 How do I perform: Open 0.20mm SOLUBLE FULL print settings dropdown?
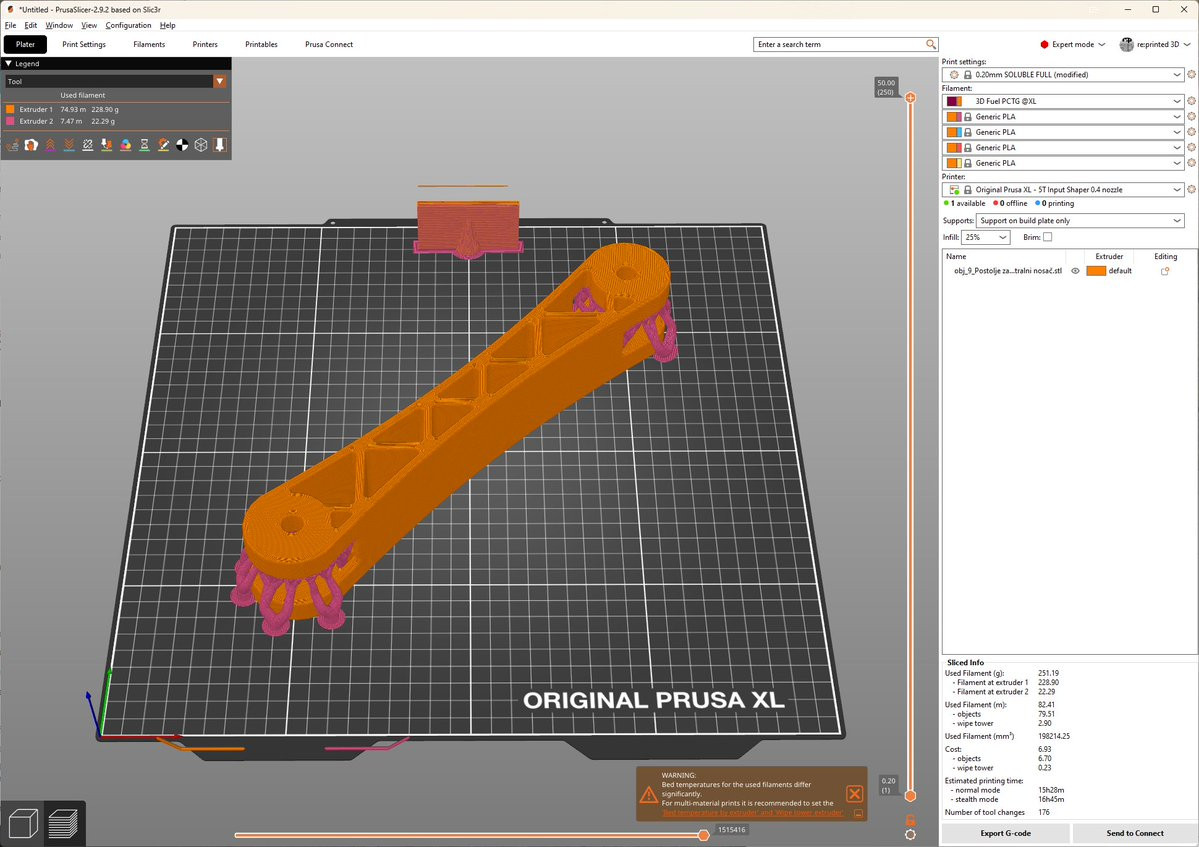tap(1064, 74)
